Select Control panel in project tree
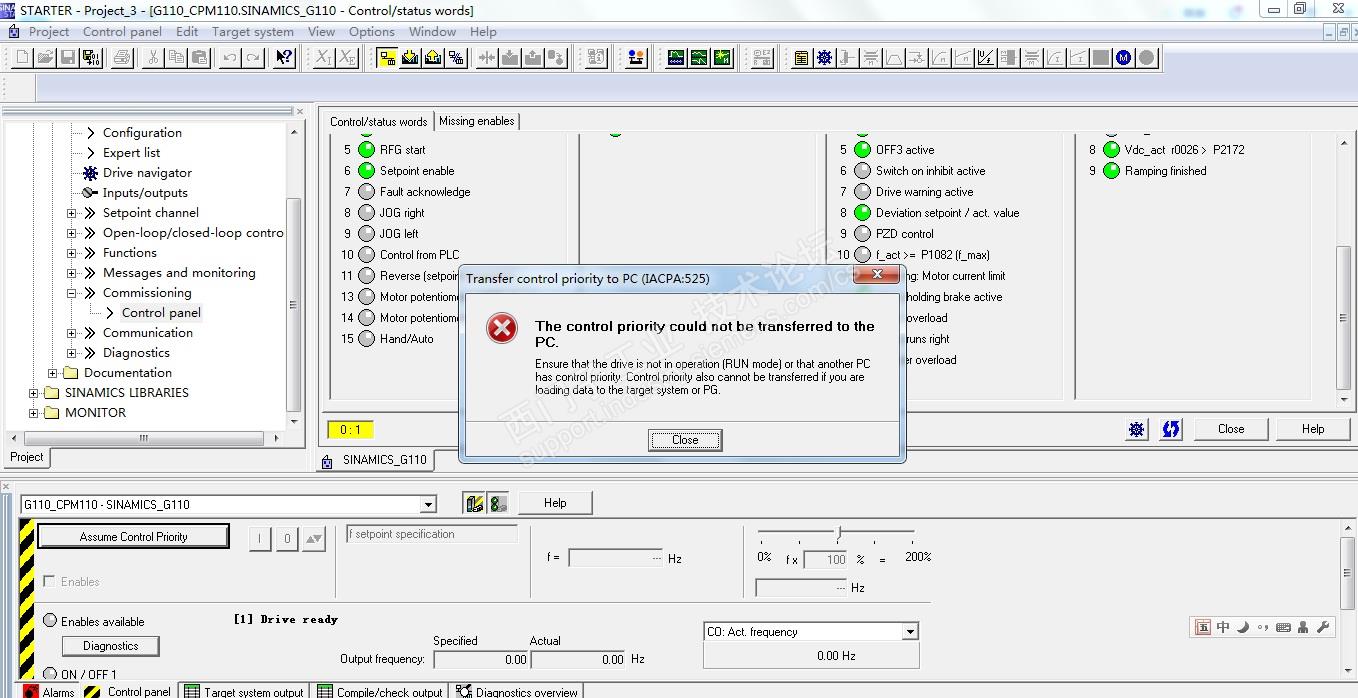Image resolution: width=1358 pixels, height=698 pixels. (161, 313)
